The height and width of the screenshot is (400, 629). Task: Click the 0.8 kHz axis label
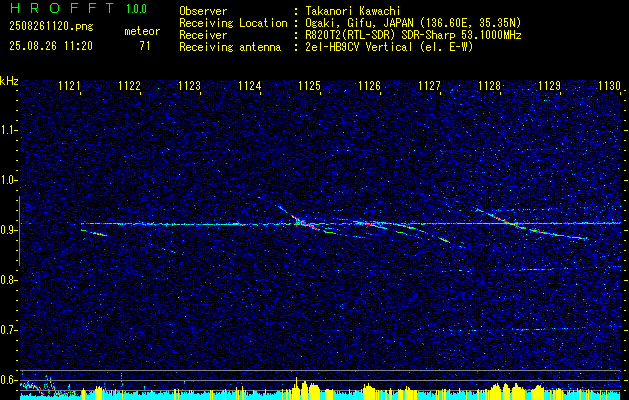click(7, 280)
